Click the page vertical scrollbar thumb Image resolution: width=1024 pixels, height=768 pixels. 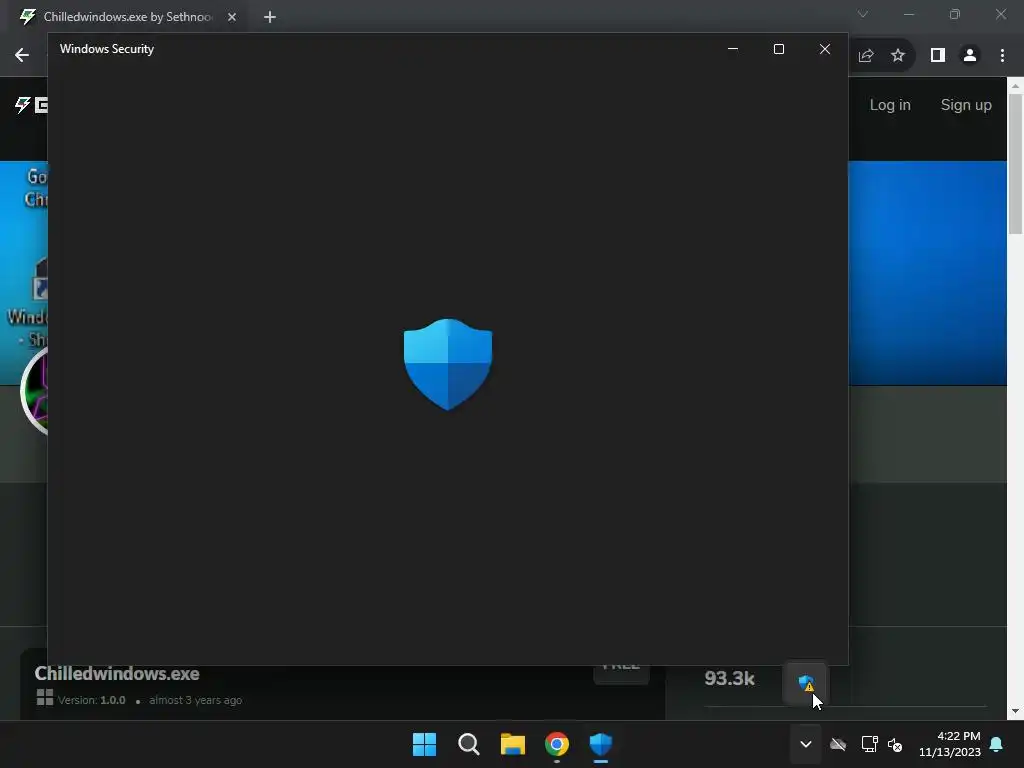(1016, 163)
